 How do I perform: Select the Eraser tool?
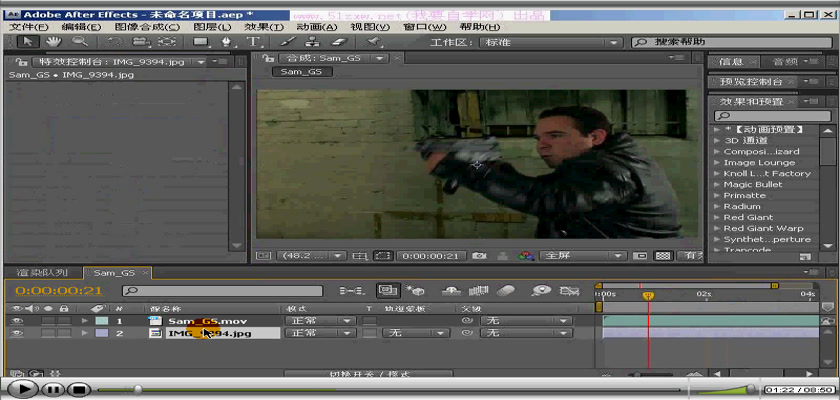tap(340, 42)
